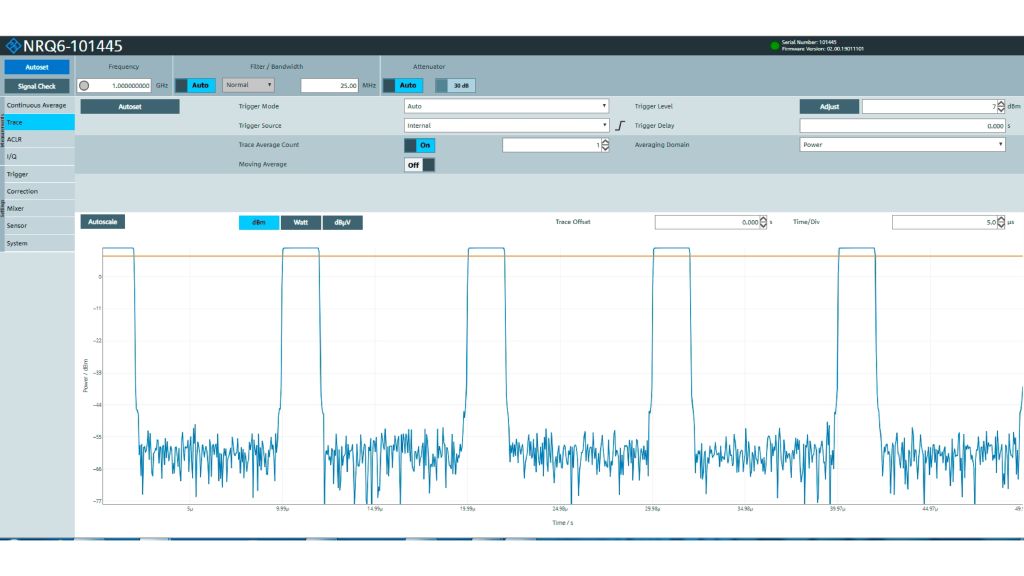Click the Trace Offset stepper arrows
Image resolution: width=1024 pixels, height=576 pixels.
(764, 222)
